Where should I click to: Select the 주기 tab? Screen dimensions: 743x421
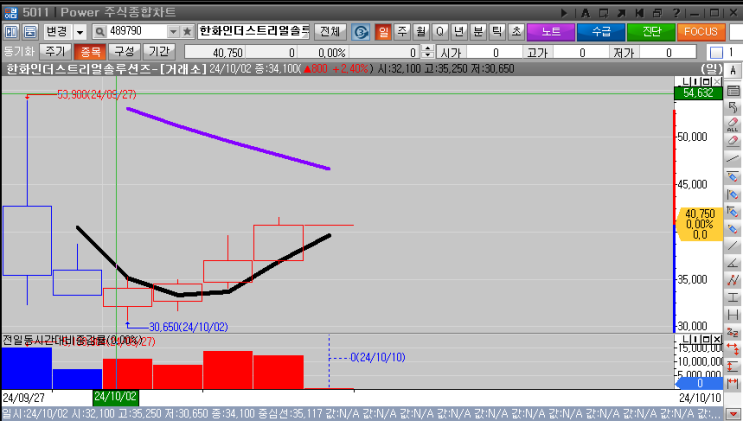pos(55,51)
